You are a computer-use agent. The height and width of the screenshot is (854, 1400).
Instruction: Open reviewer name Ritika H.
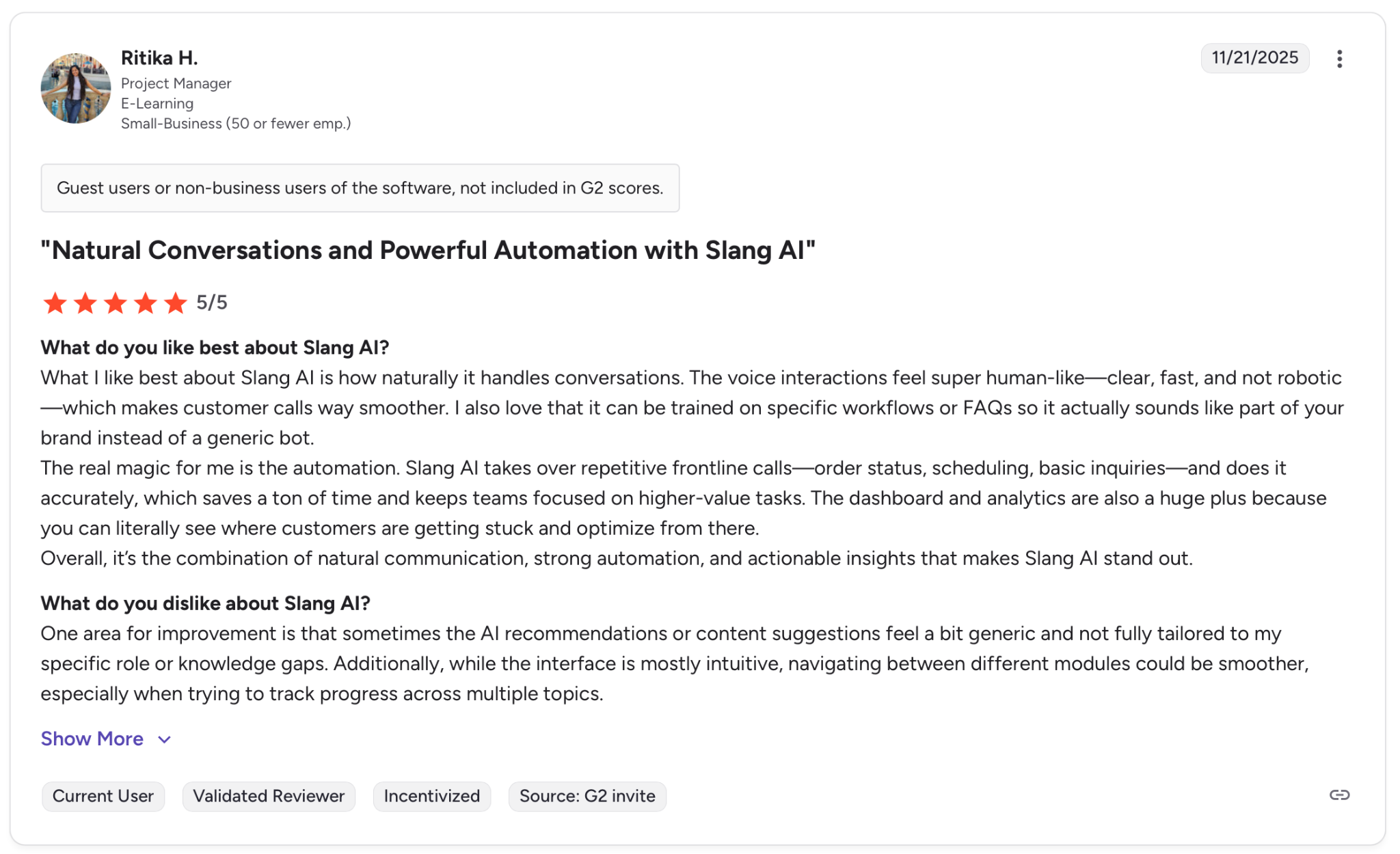(x=159, y=58)
